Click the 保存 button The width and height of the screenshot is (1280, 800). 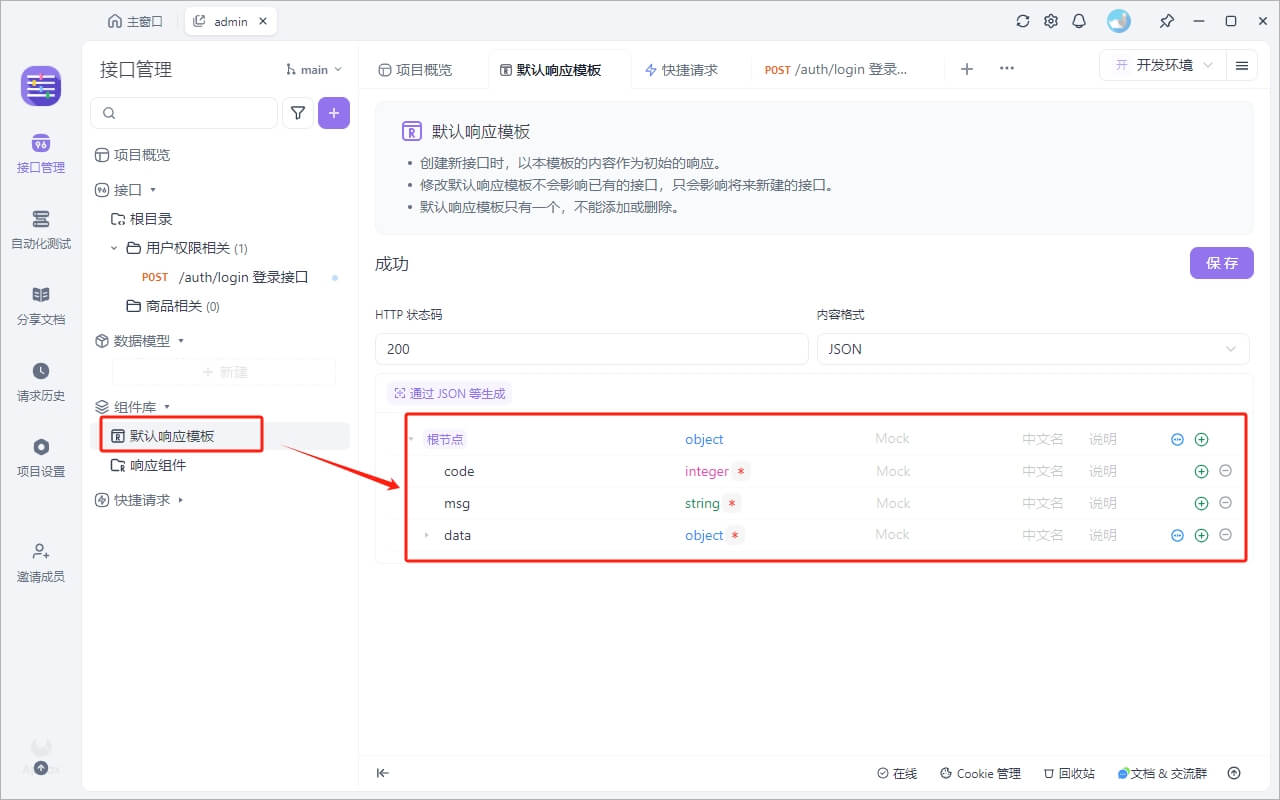(x=1221, y=263)
